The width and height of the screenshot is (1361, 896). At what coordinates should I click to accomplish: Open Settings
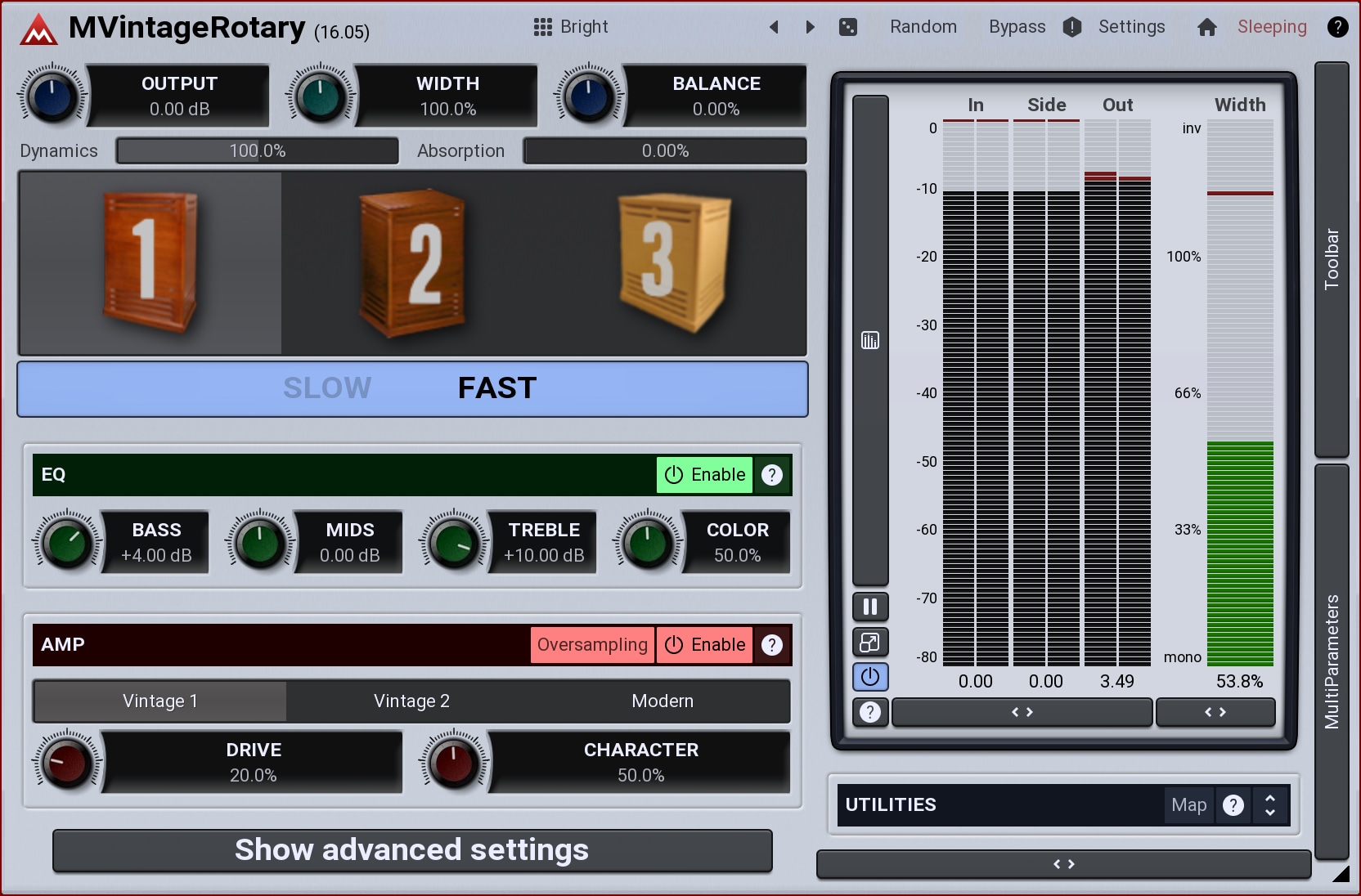tap(1131, 27)
